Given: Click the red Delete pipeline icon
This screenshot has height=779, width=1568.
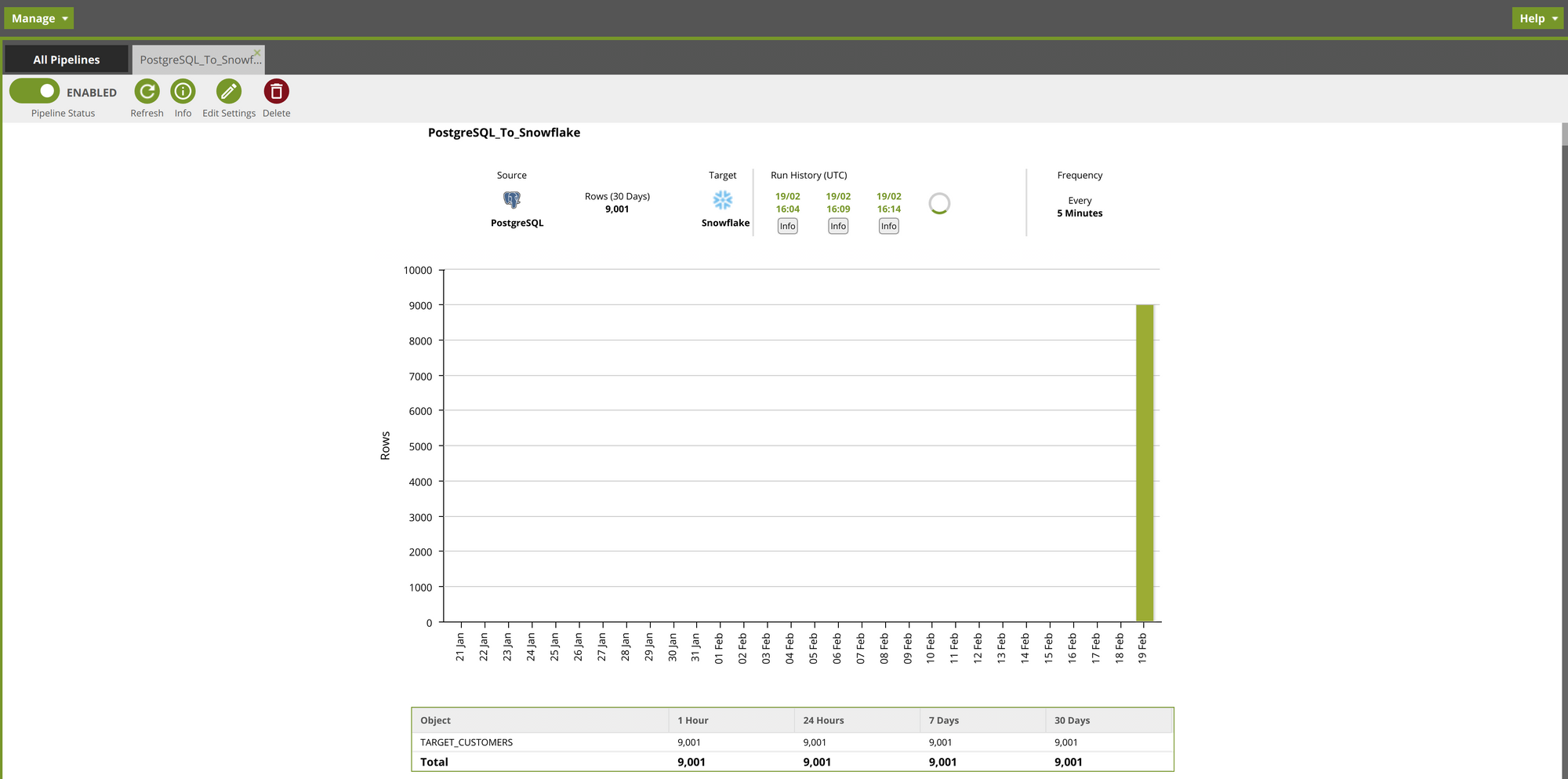Looking at the screenshot, I should pyautogui.click(x=276, y=92).
